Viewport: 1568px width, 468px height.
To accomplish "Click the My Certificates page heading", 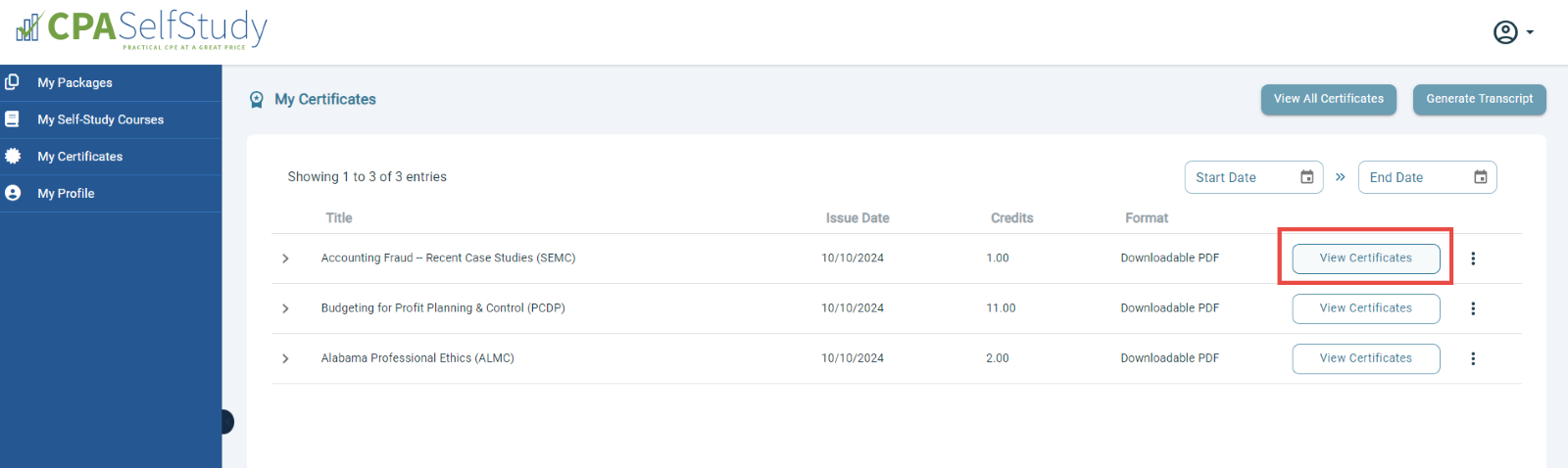I will (325, 100).
